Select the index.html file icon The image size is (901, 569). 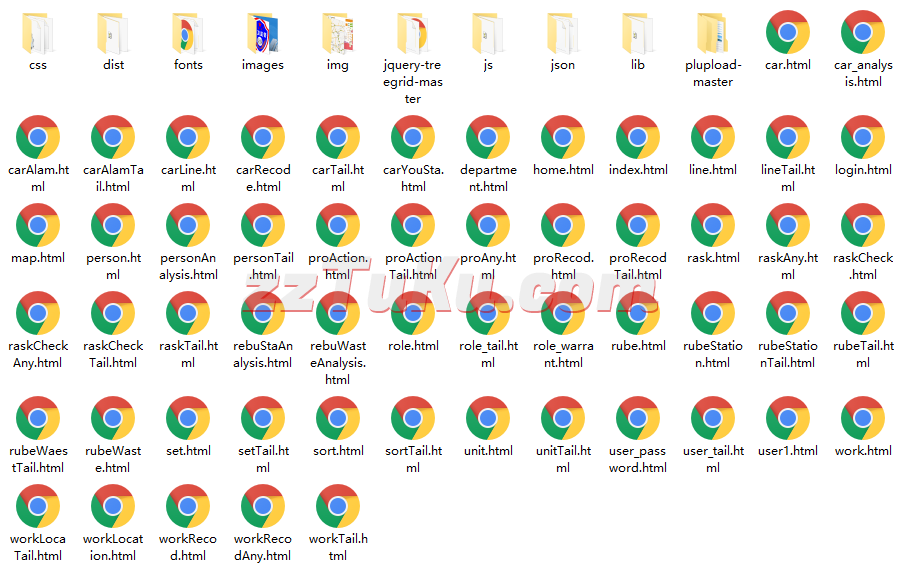tap(638, 138)
